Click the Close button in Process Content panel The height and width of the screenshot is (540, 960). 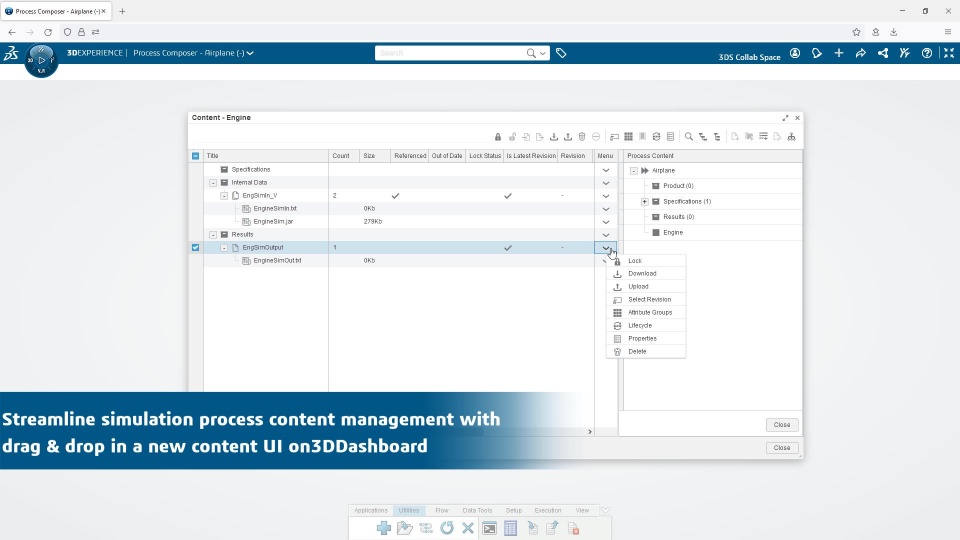pos(782,424)
